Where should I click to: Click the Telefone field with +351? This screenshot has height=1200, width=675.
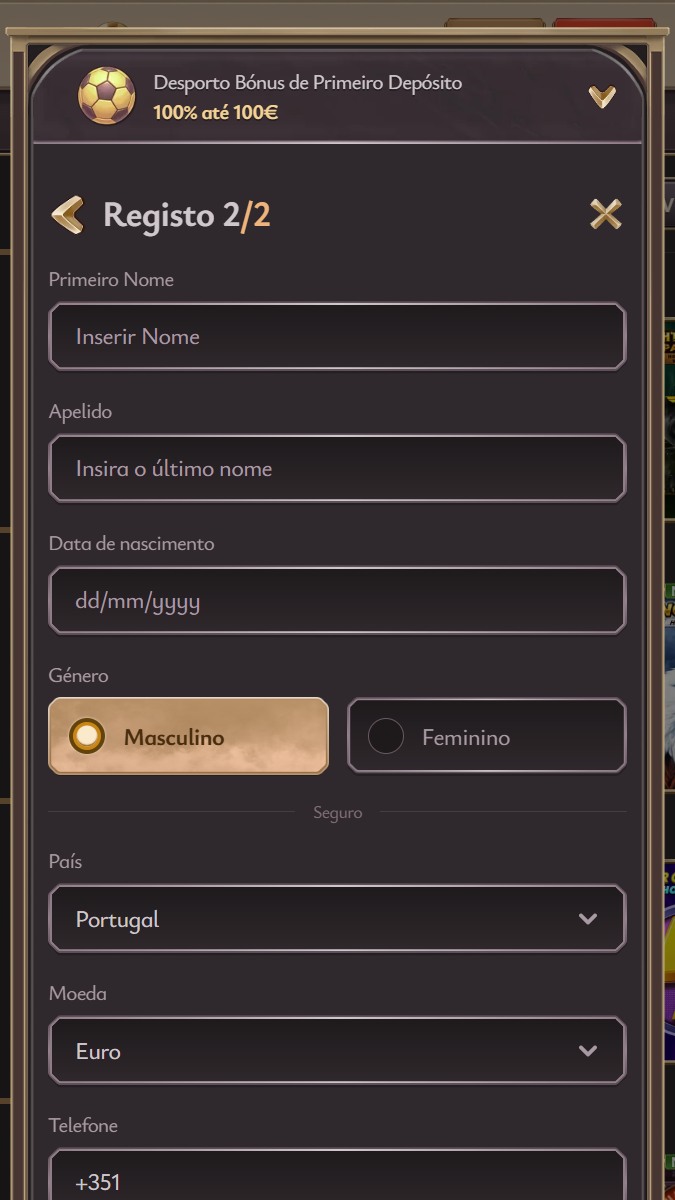tap(337, 1180)
